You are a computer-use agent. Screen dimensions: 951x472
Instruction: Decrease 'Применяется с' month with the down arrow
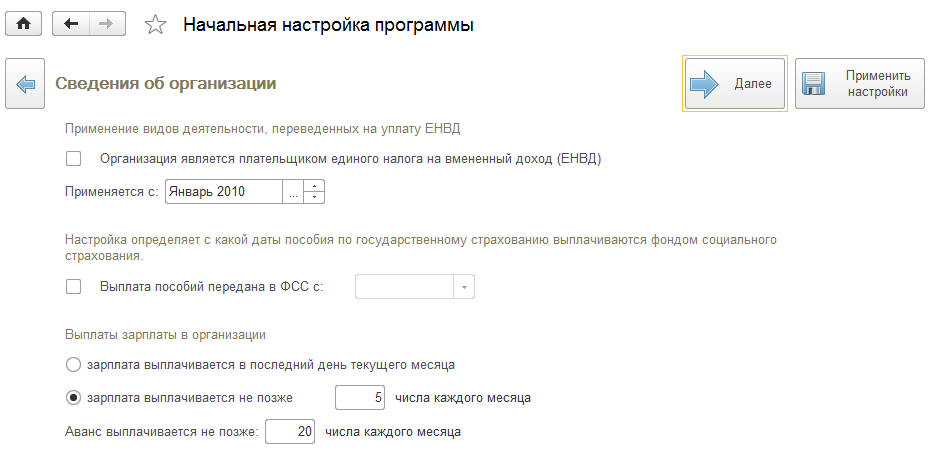coord(315,197)
